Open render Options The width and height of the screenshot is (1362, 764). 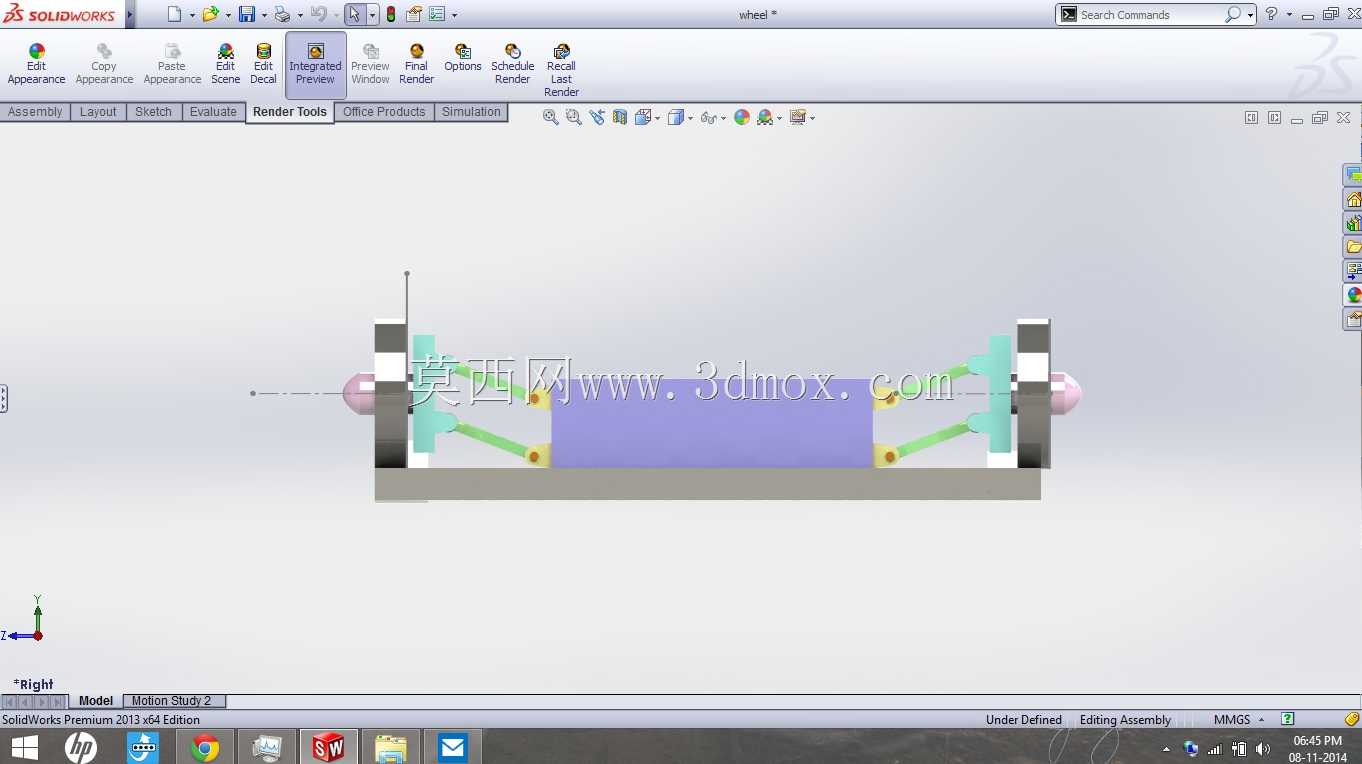[462, 59]
